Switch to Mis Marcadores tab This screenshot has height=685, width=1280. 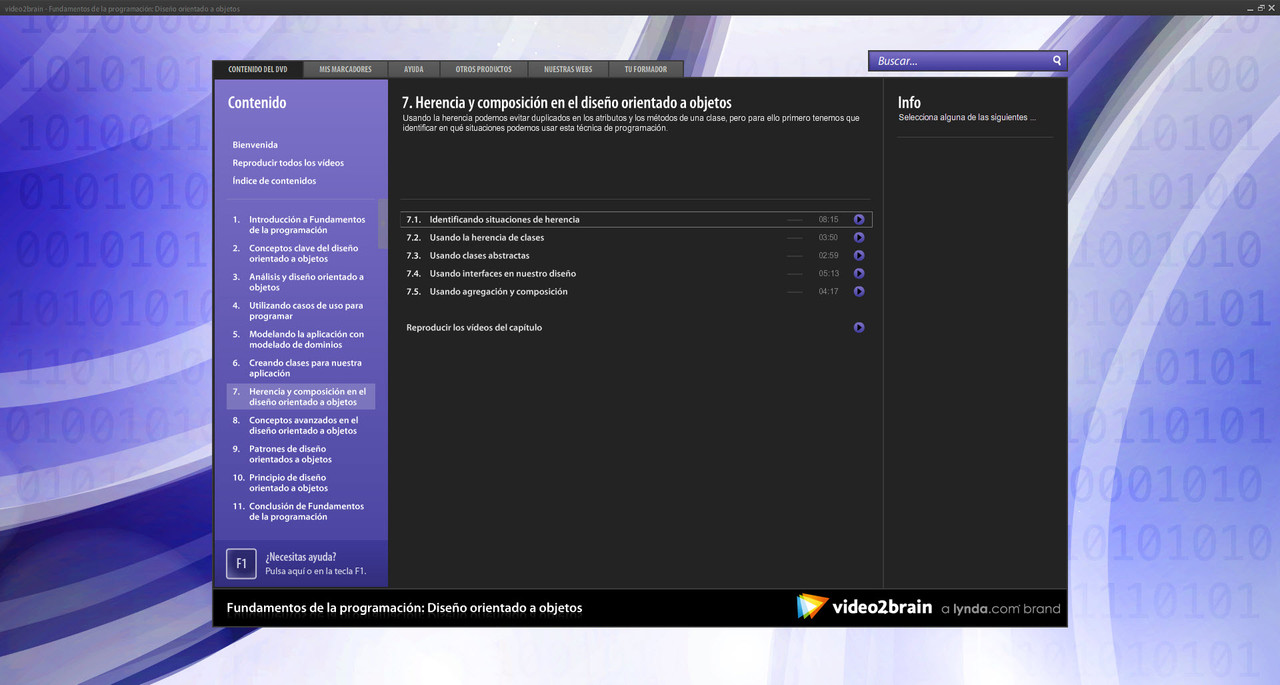coord(346,69)
